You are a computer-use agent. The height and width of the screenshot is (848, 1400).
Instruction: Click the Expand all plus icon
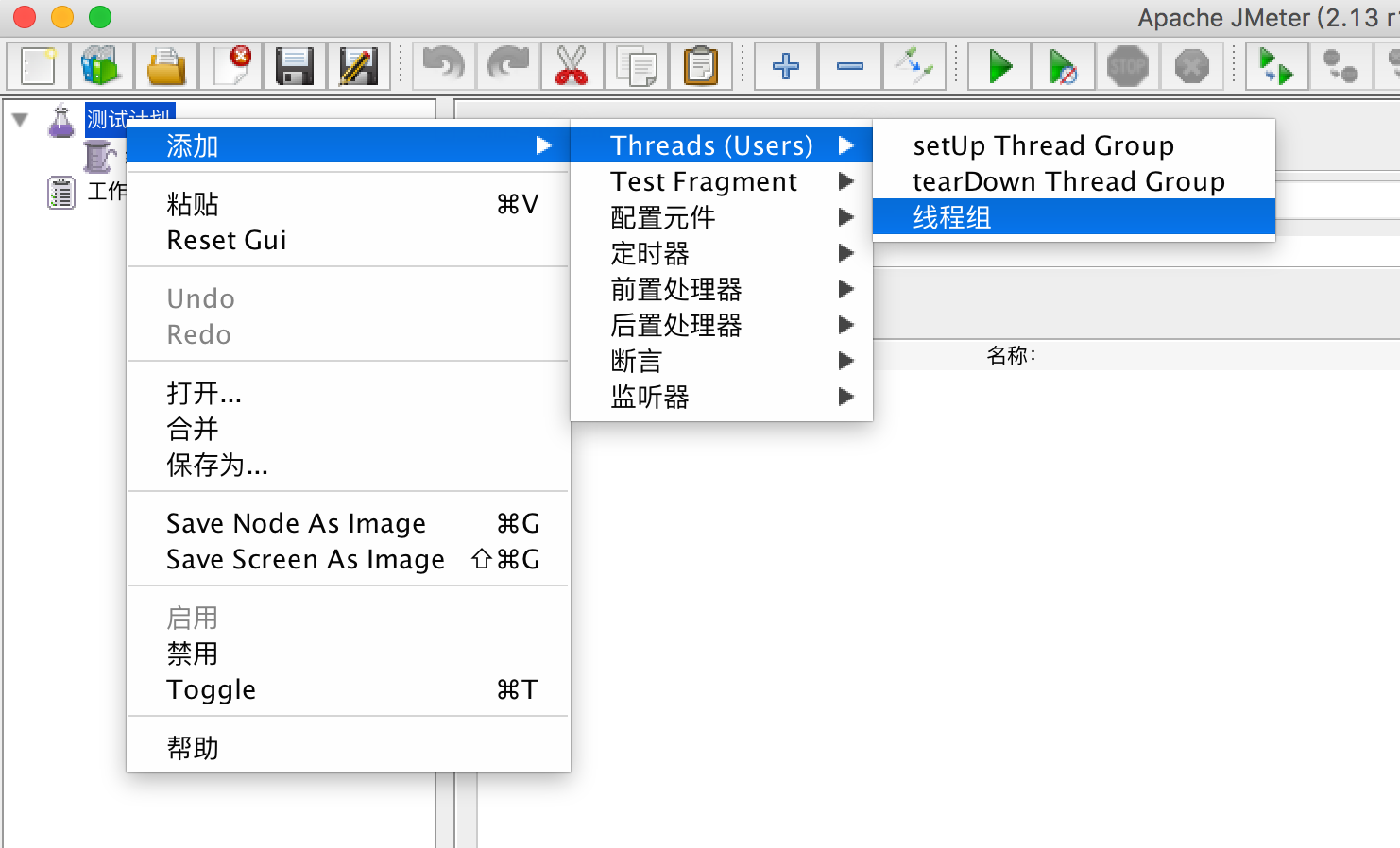pyautogui.click(x=785, y=67)
